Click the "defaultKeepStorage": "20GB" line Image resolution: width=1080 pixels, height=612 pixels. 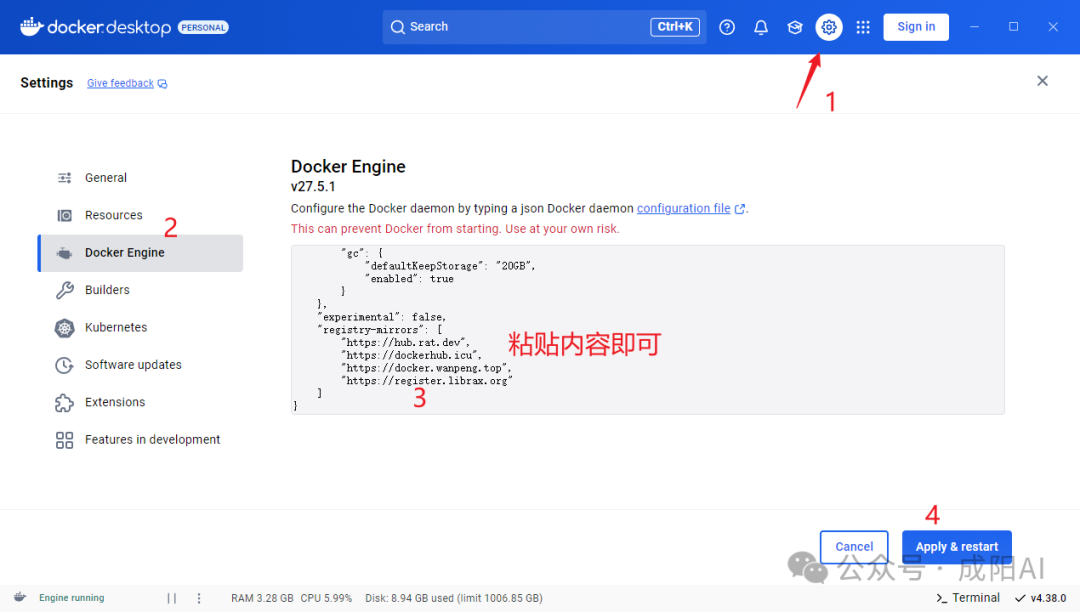tap(450, 266)
